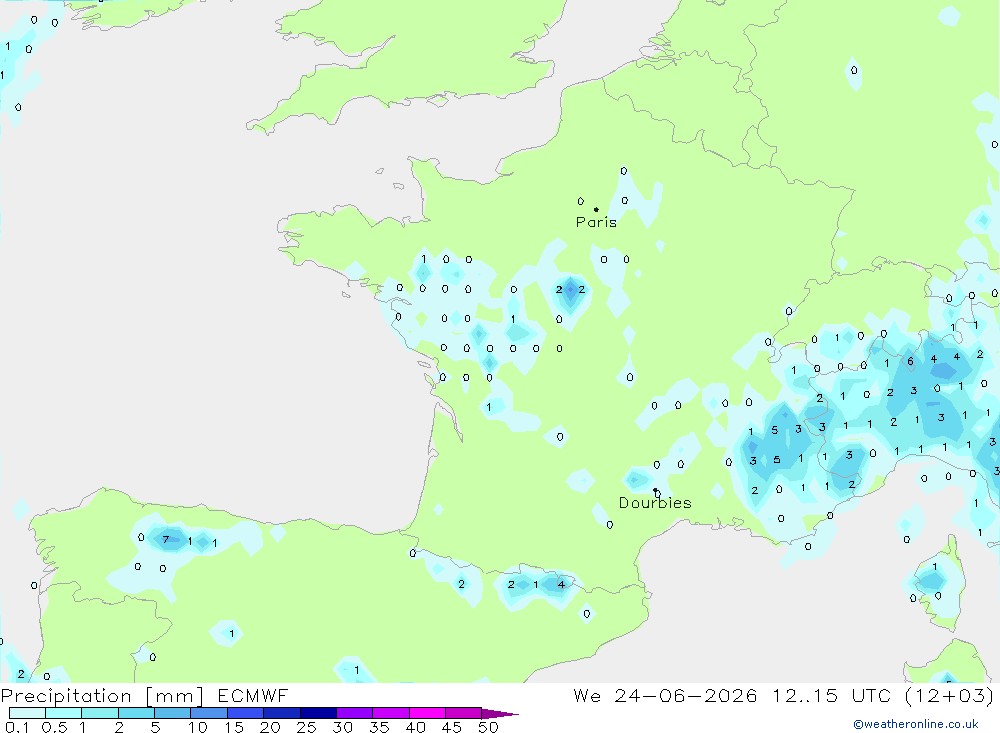Image resolution: width=1000 pixels, height=733 pixels.
Task: Click the '10' legend scale label
Action: tap(198, 727)
